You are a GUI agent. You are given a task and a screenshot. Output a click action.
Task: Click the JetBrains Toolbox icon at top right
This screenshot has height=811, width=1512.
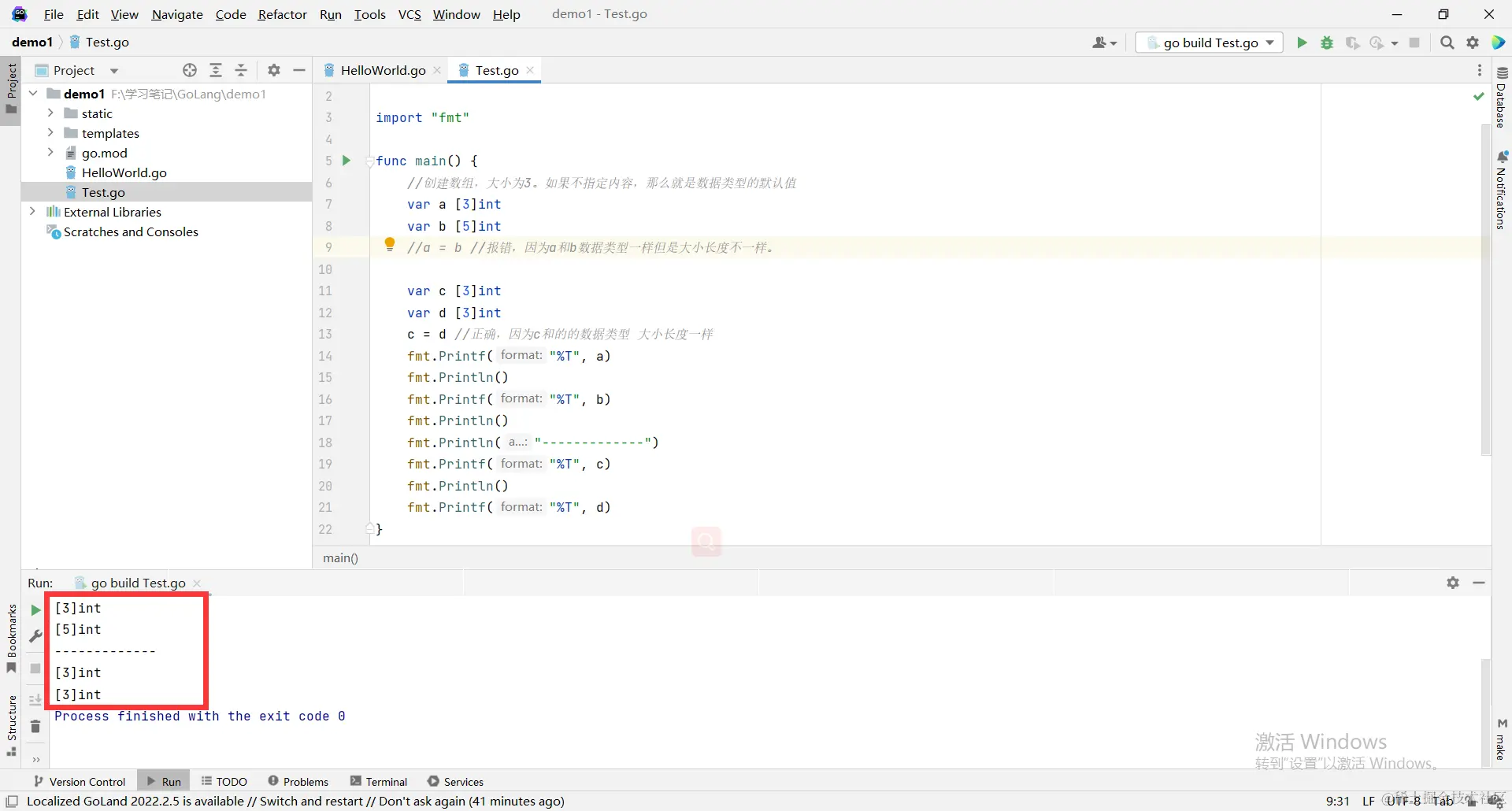point(1499,43)
